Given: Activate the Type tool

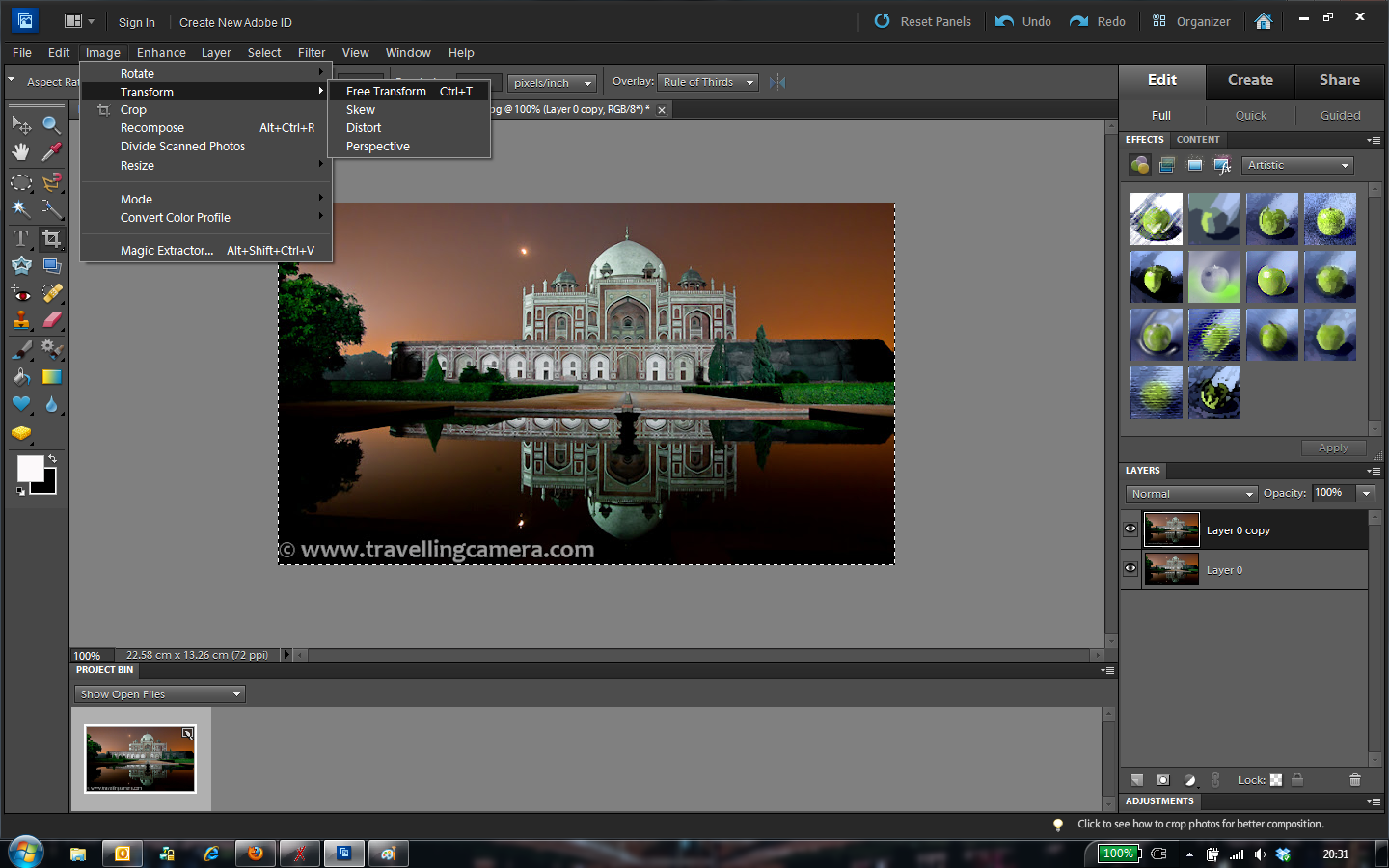Looking at the screenshot, I should (x=19, y=237).
